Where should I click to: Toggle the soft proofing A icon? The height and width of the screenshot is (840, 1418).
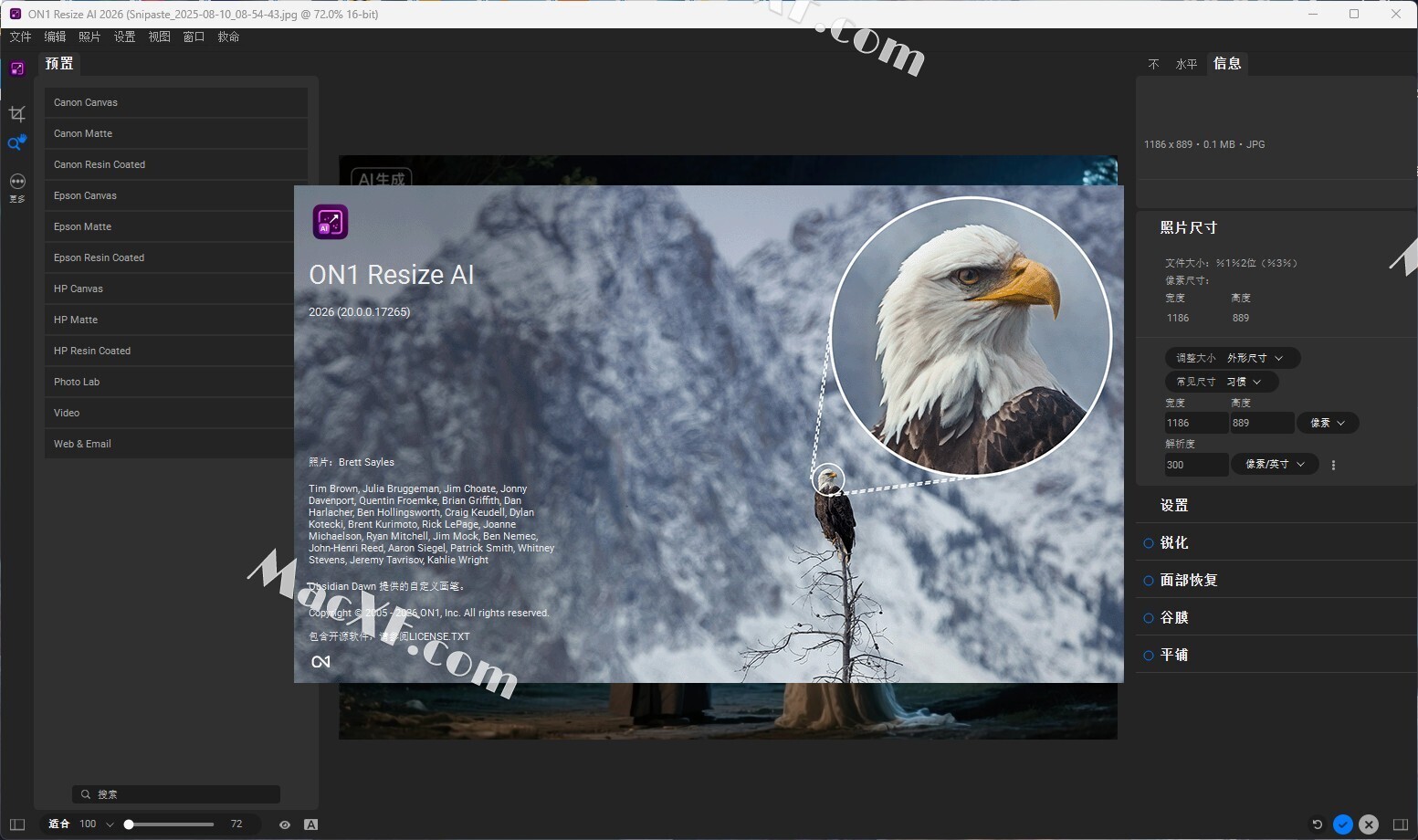(x=310, y=824)
